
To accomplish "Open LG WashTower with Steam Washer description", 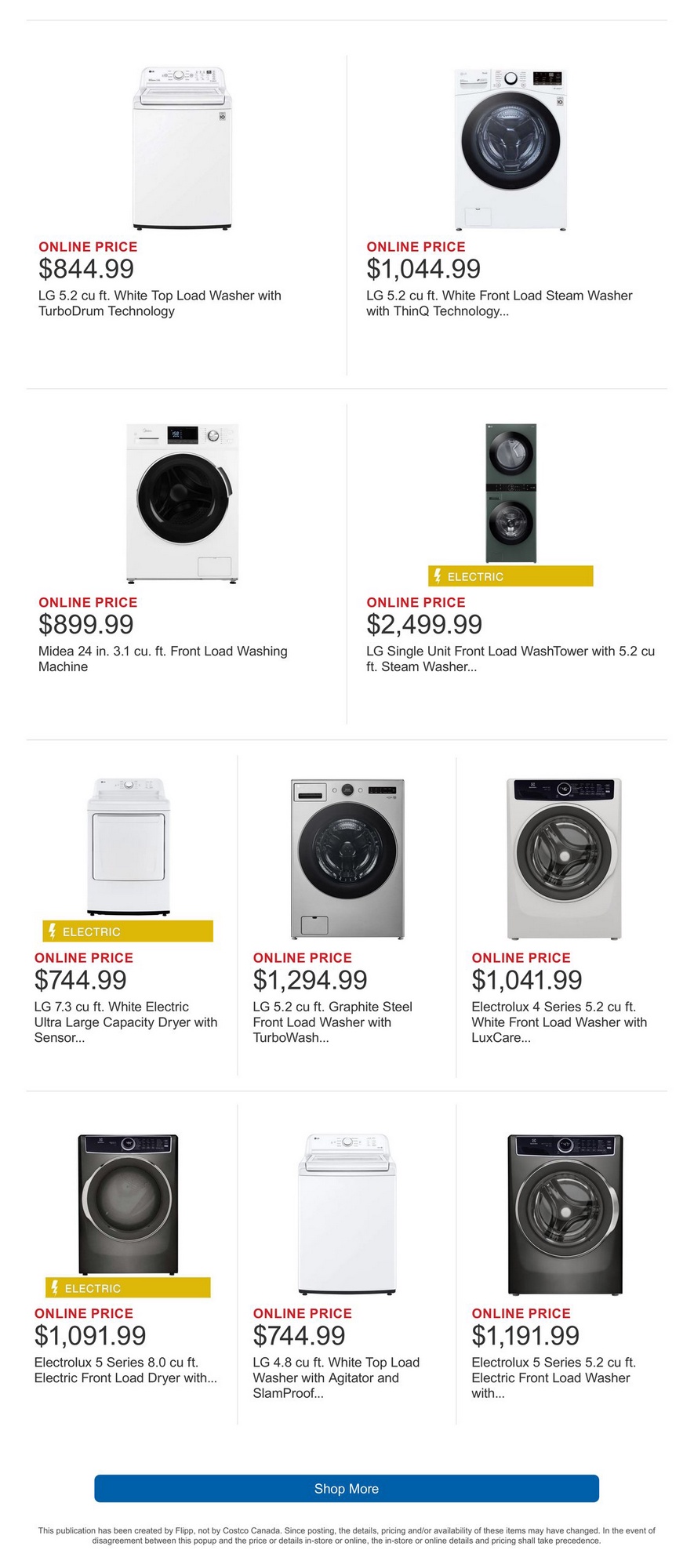I will (x=511, y=659).
